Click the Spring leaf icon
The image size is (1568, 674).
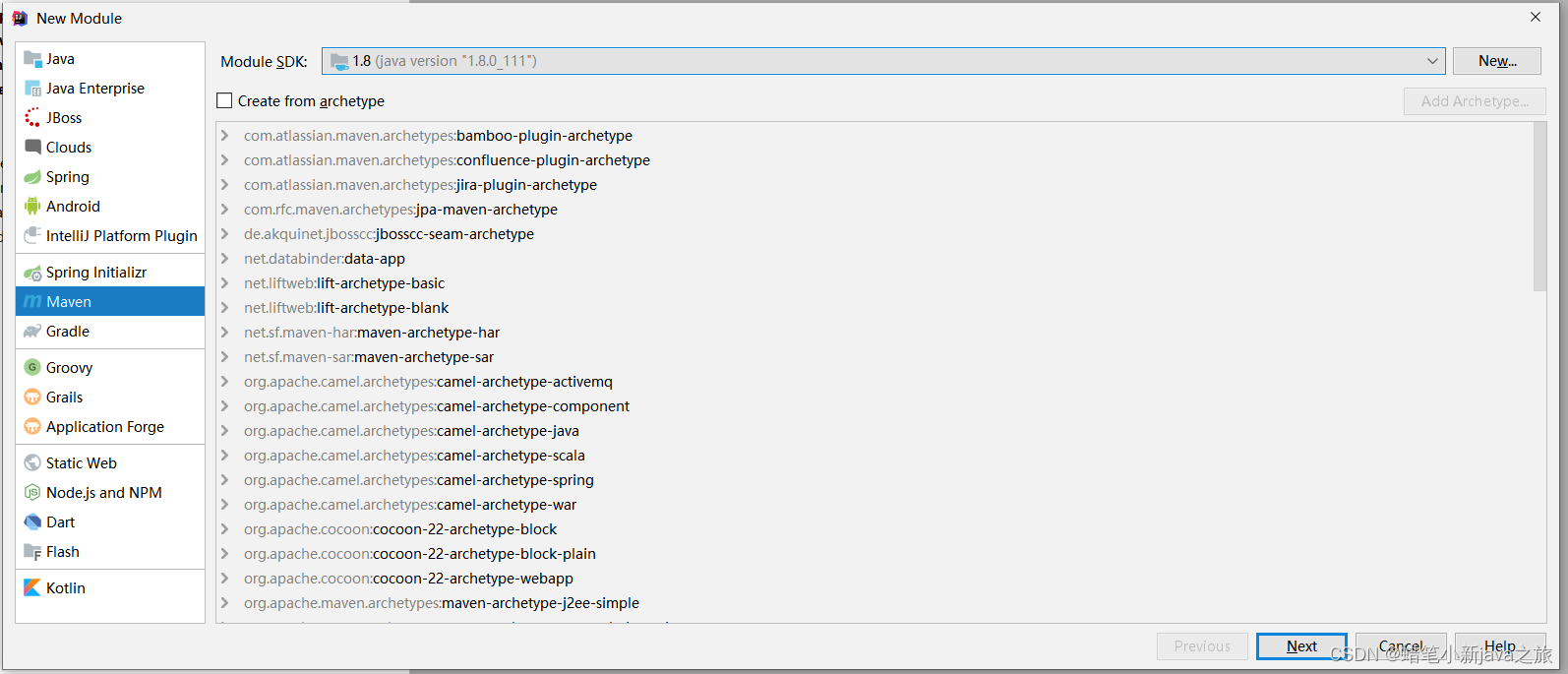[x=32, y=177]
